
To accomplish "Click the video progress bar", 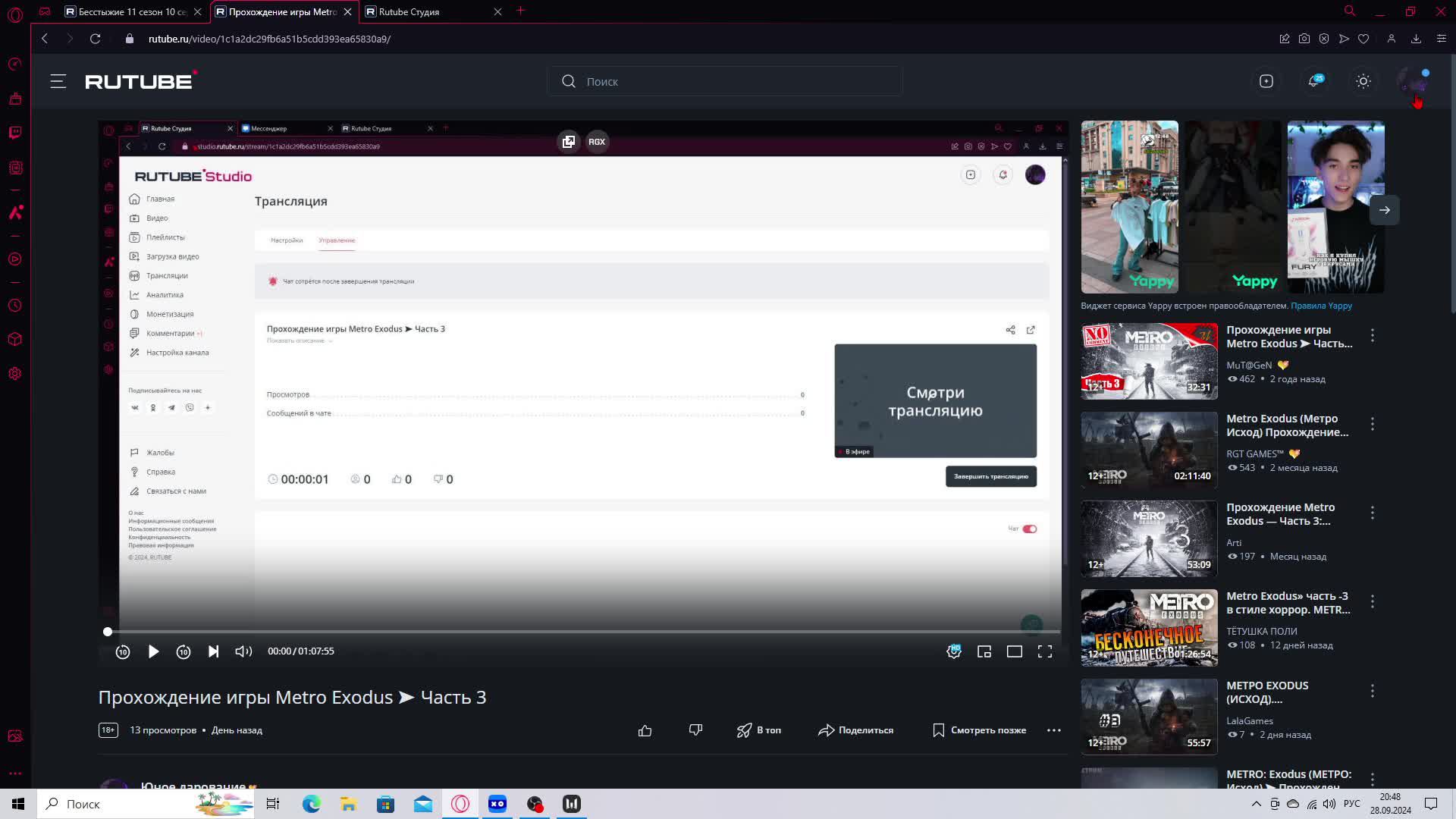I will coord(584,632).
